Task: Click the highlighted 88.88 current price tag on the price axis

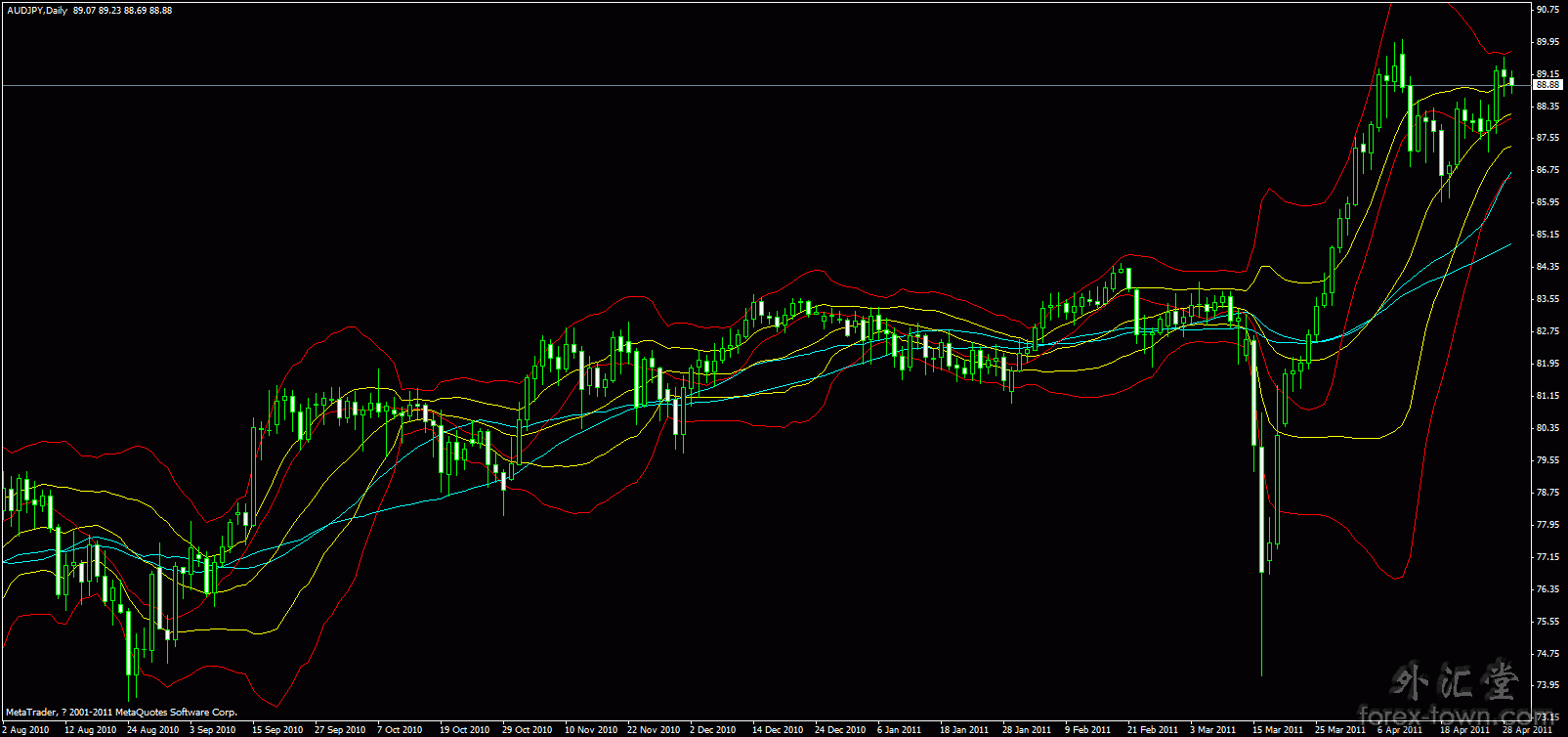Action: click(x=1548, y=85)
